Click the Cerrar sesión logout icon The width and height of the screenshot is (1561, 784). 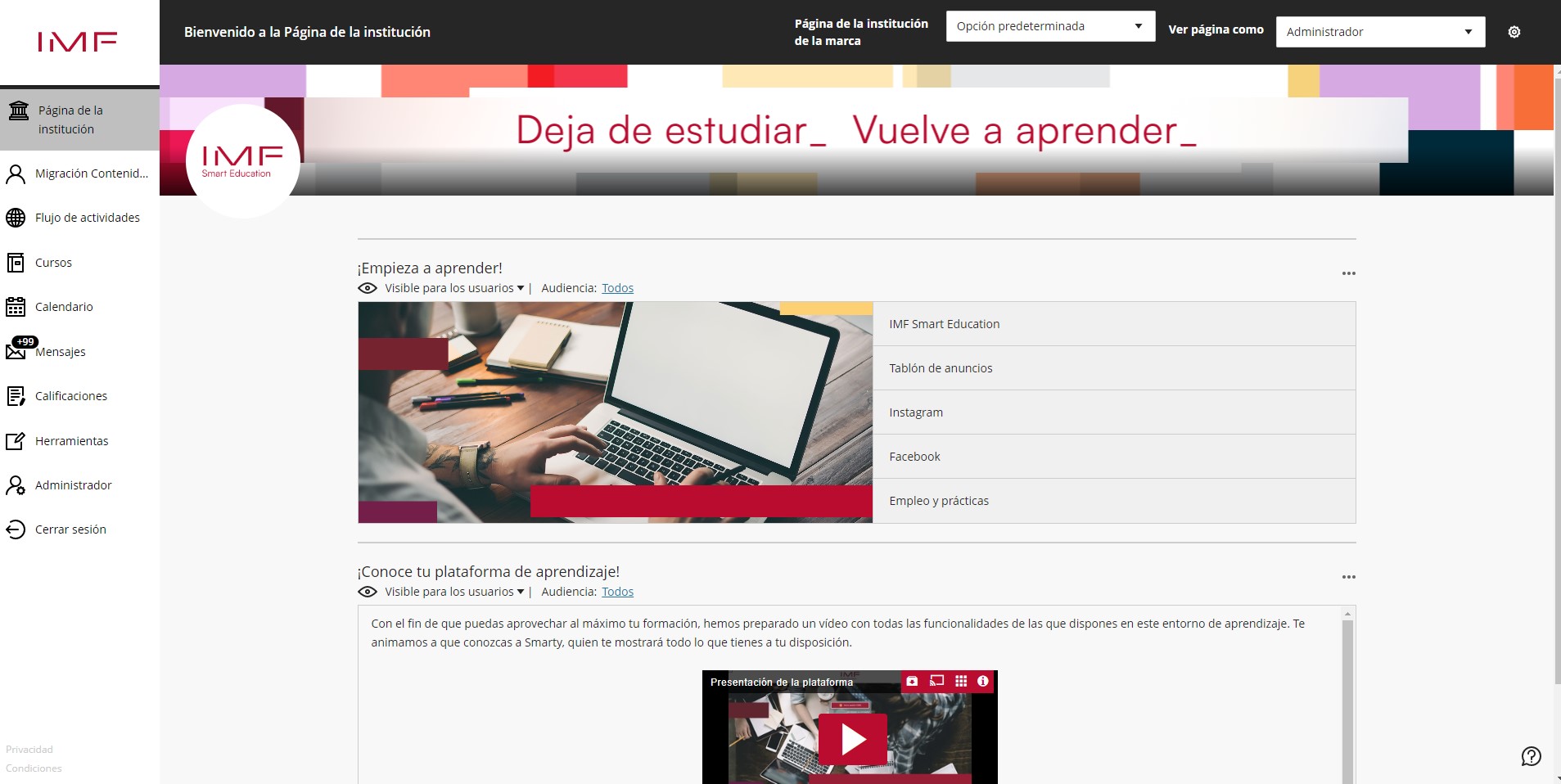pyautogui.click(x=16, y=529)
